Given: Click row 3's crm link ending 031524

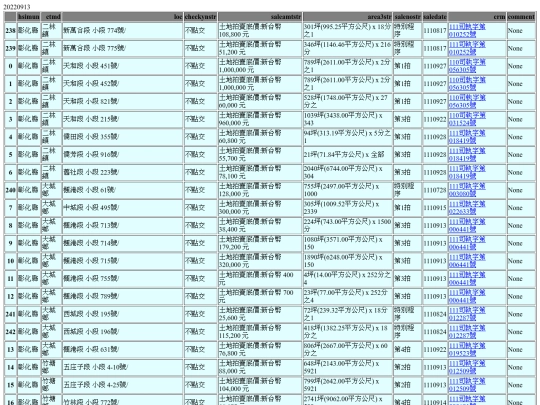Looking at the screenshot, I should coord(467,119).
